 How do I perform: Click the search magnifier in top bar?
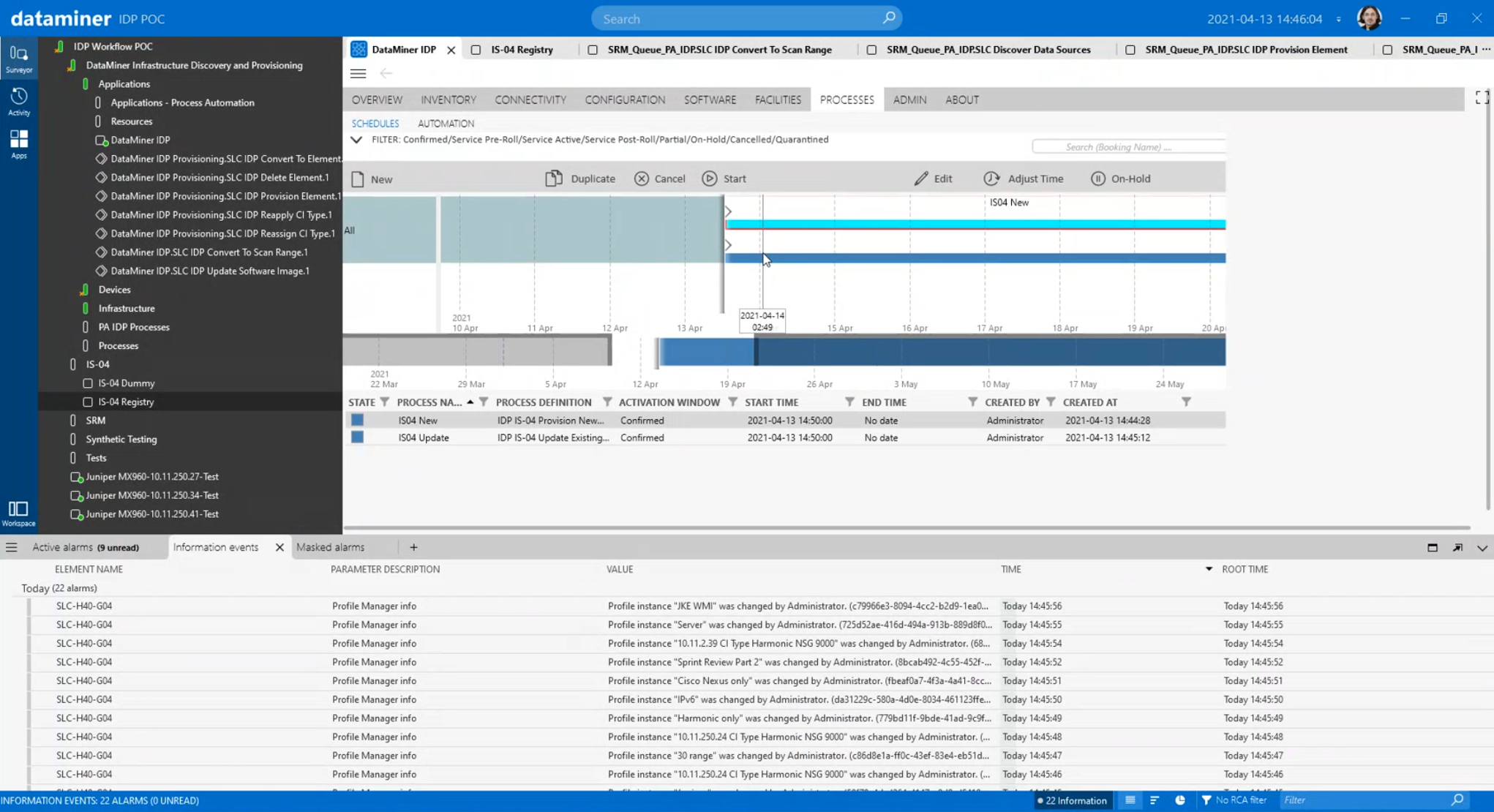tap(888, 18)
